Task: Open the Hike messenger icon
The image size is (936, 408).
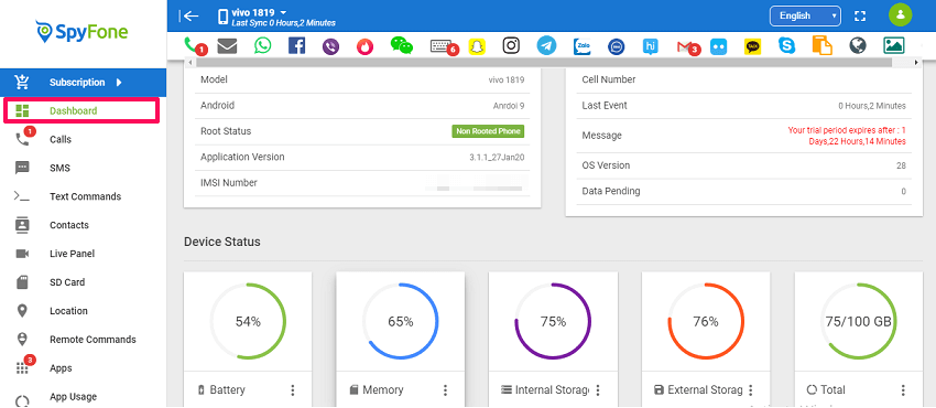Action: click(x=651, y=47)
